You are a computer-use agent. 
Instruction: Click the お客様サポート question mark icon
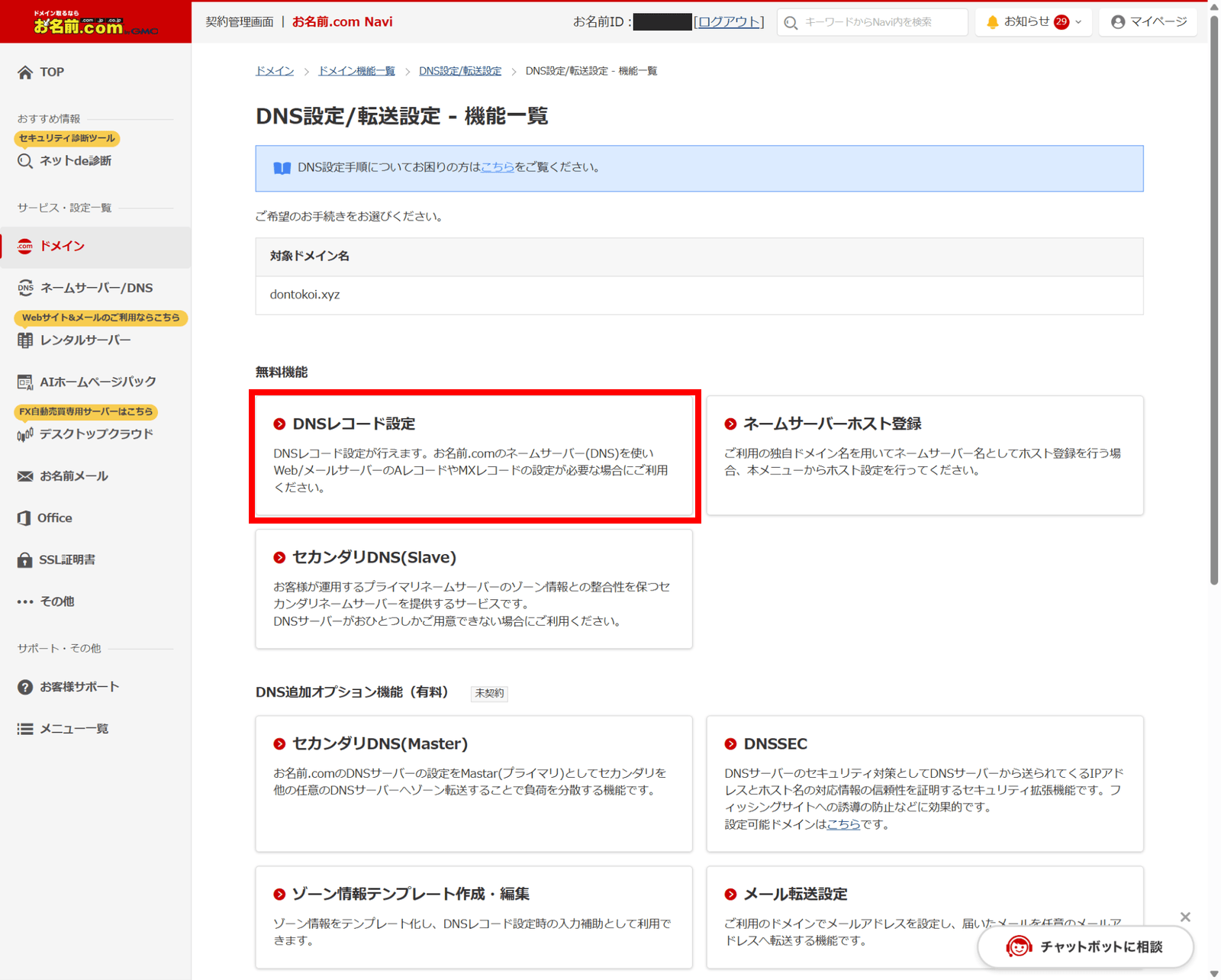tap(25, 687)
